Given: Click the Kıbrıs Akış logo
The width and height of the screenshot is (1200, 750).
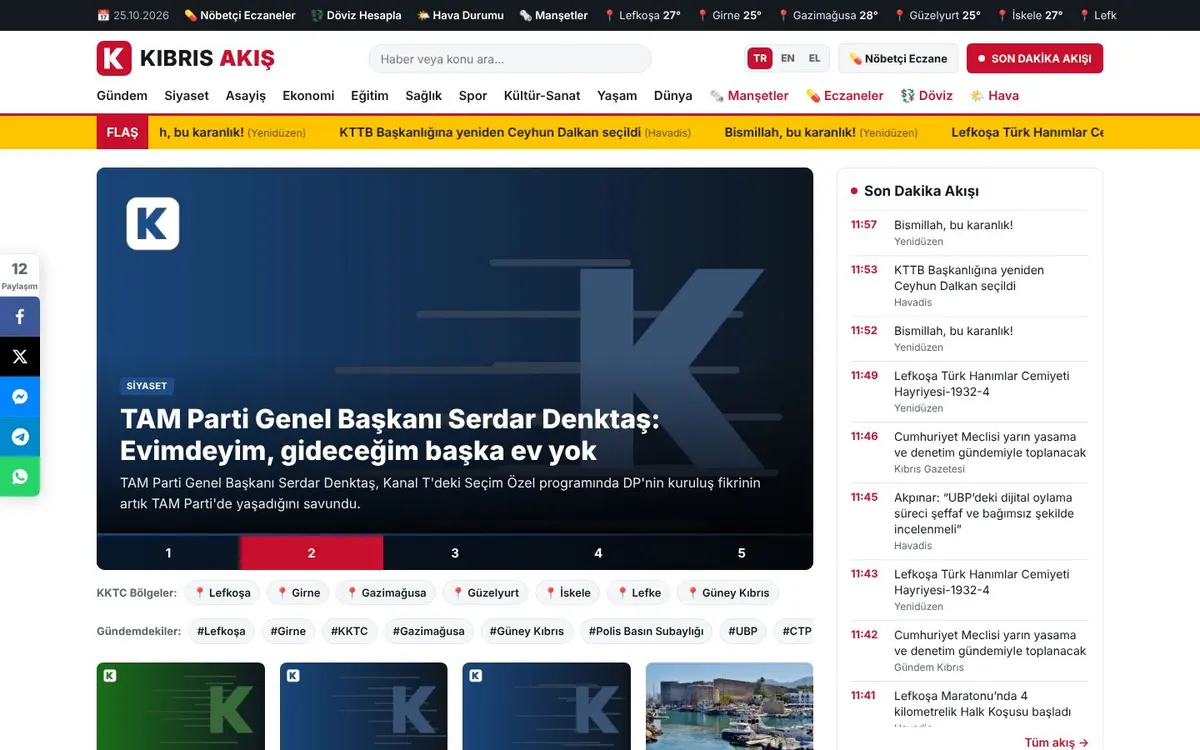Looking at the screenshot, I should [185, 58].
